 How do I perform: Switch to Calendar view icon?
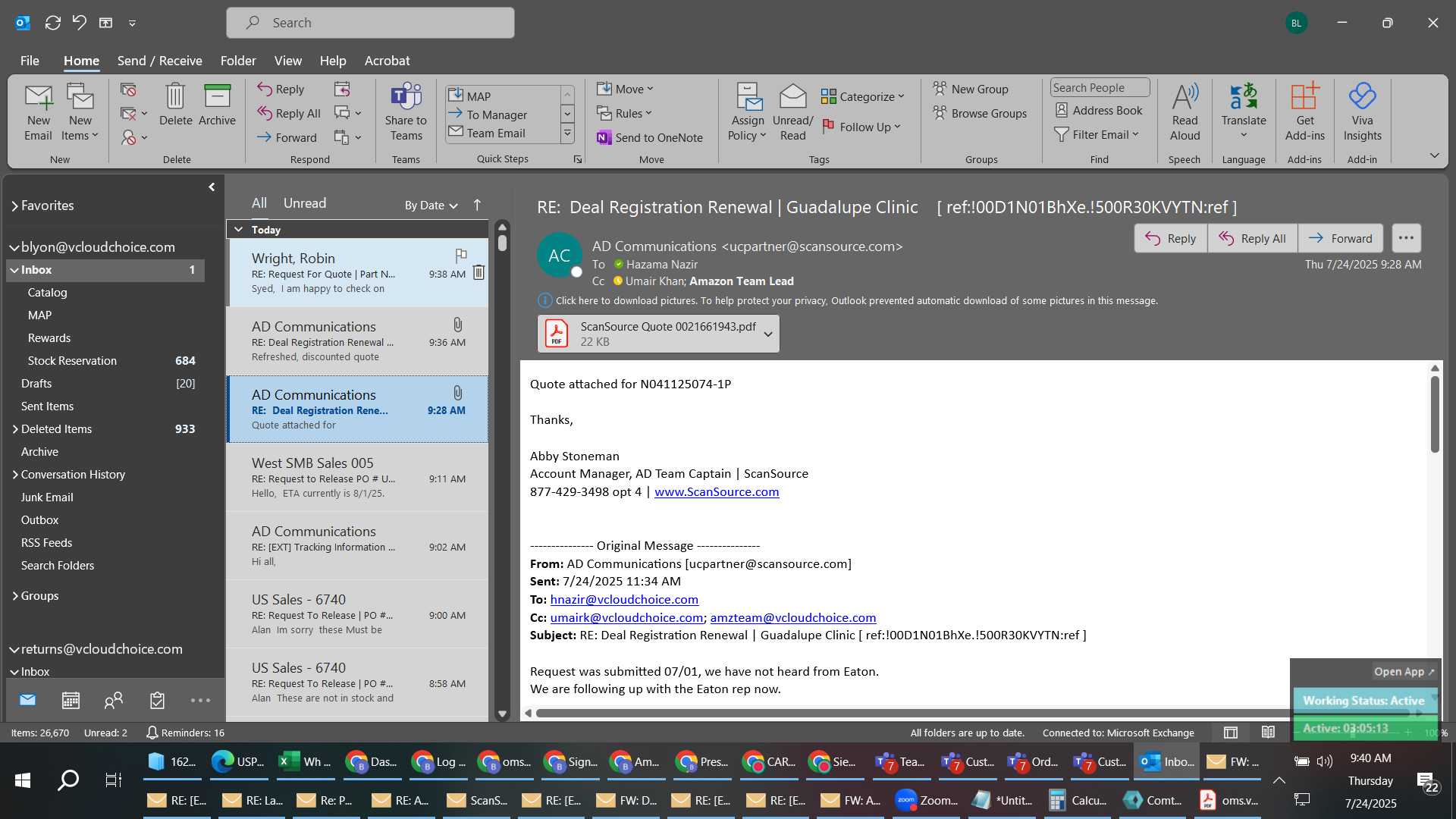coord(71,700)
